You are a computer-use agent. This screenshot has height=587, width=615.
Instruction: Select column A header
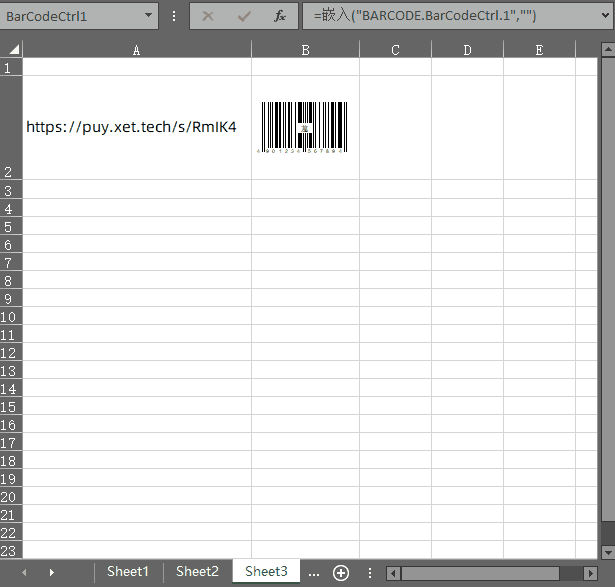coord(136,50)
